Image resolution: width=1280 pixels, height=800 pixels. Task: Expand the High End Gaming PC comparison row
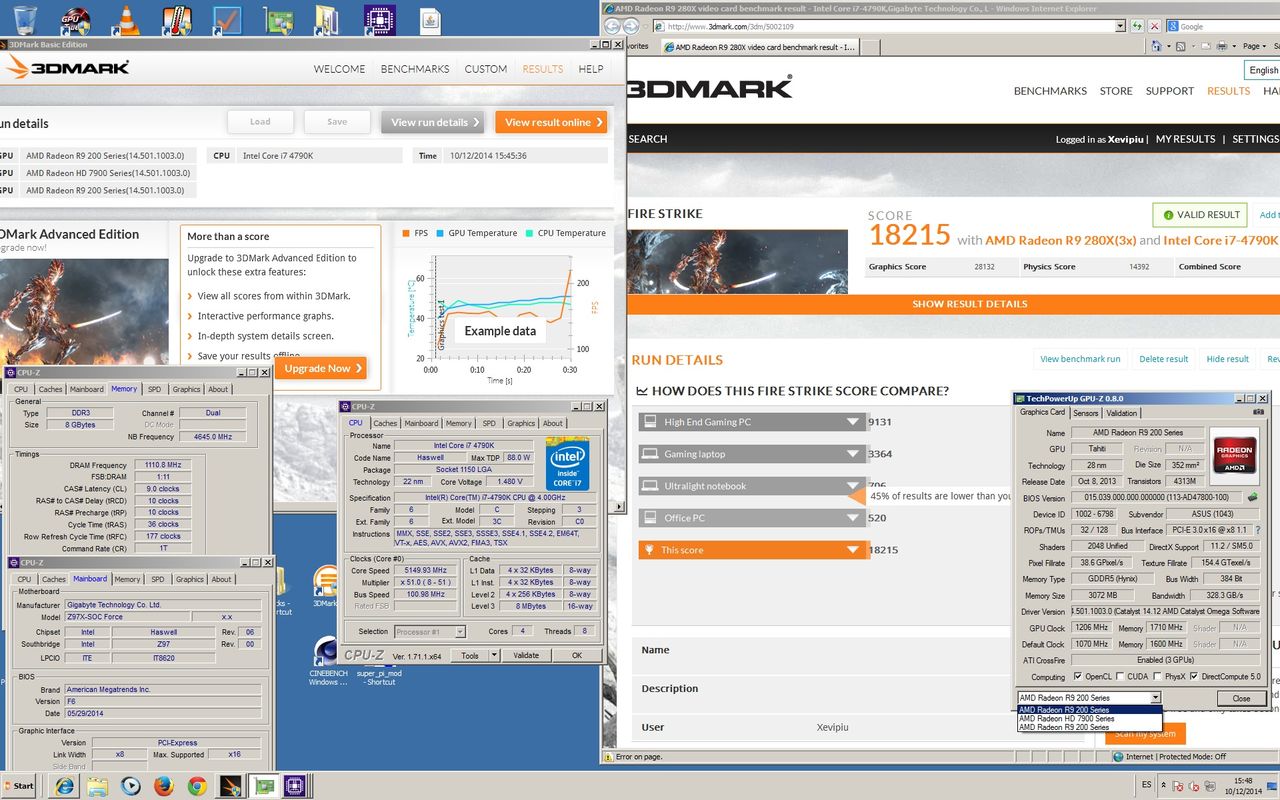point(852,422)
